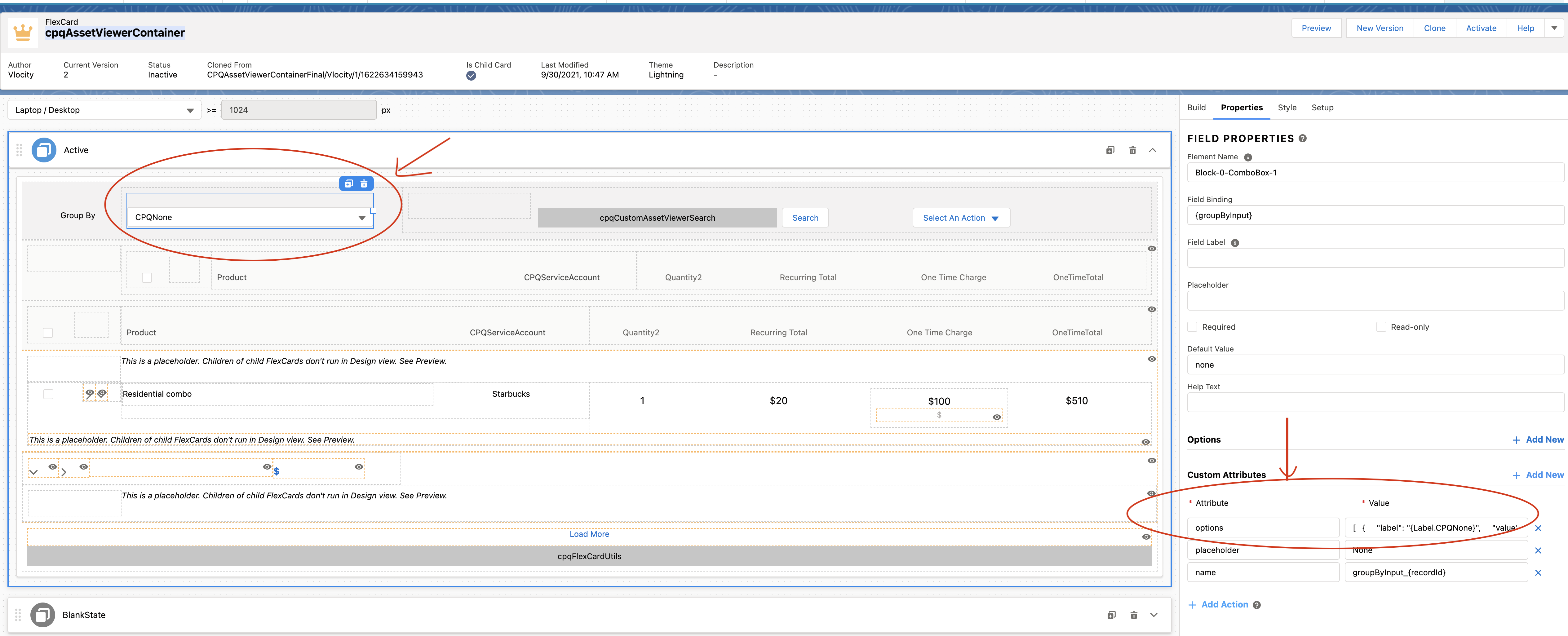Screen dimensions: 1568x636
Task: Click the Residential combo text
Action: 157,394
